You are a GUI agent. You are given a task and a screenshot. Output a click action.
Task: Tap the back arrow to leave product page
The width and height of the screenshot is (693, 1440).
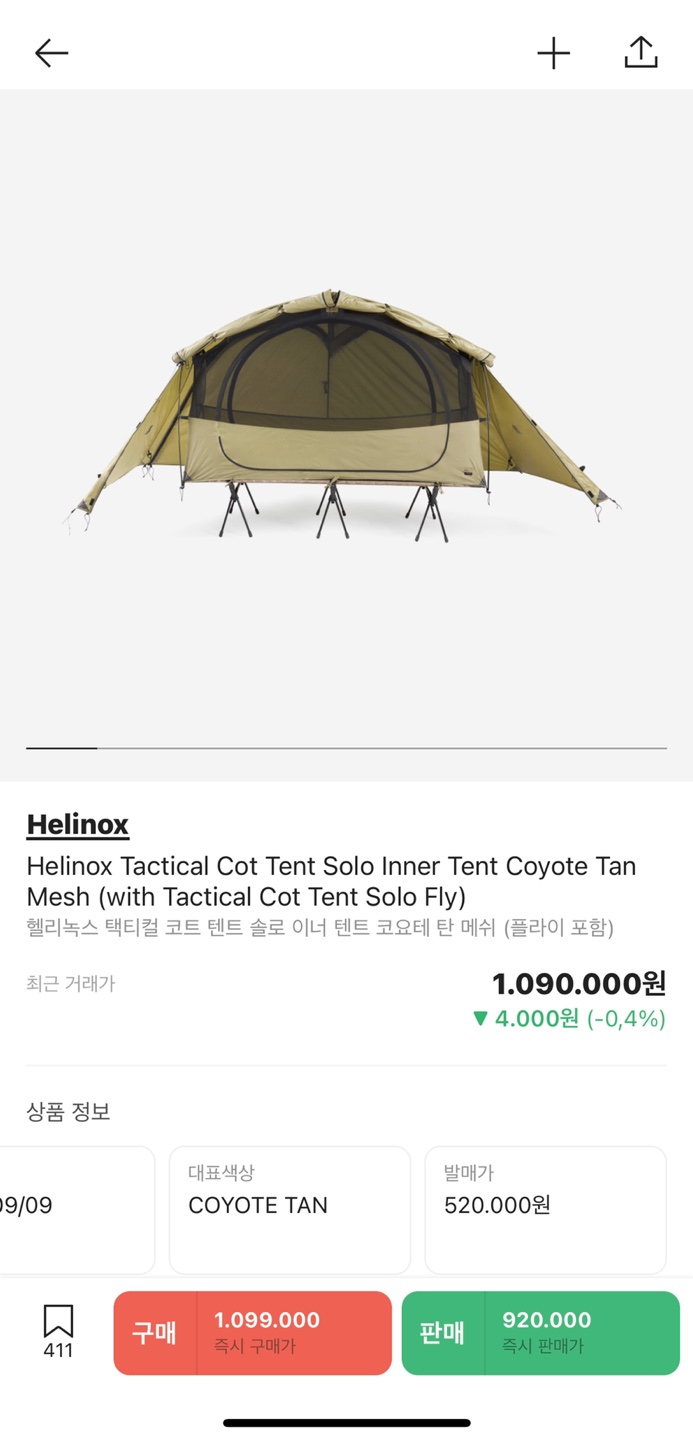click(50, 53)
